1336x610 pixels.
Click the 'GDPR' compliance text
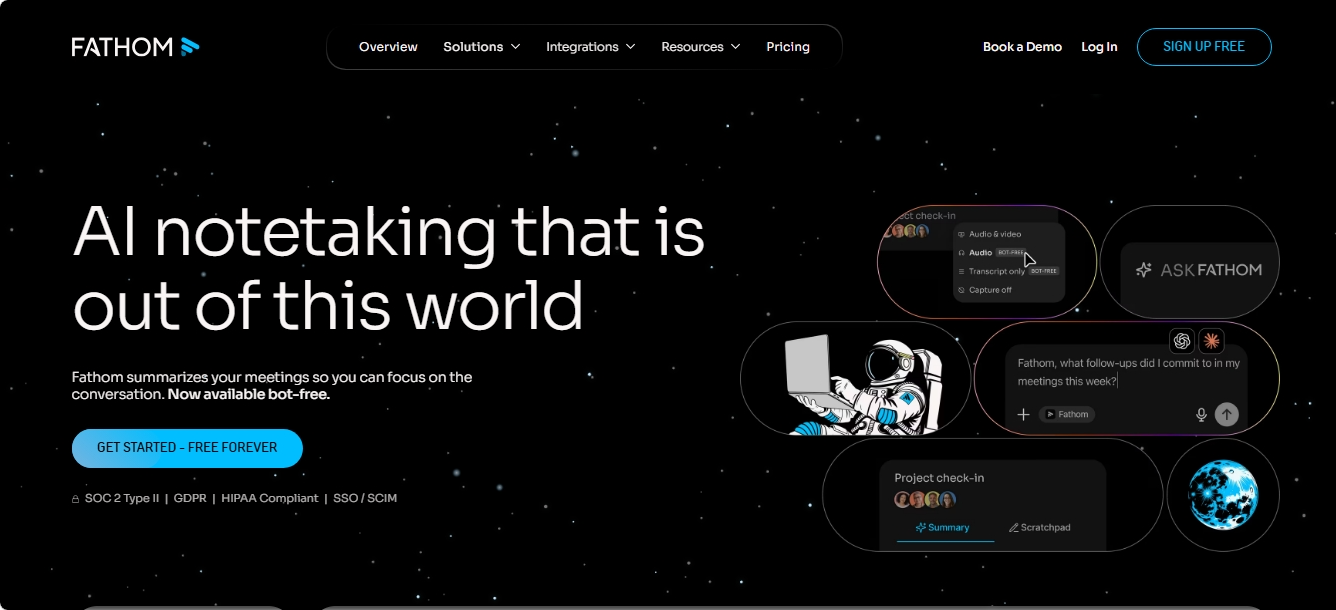coord(190,498)
